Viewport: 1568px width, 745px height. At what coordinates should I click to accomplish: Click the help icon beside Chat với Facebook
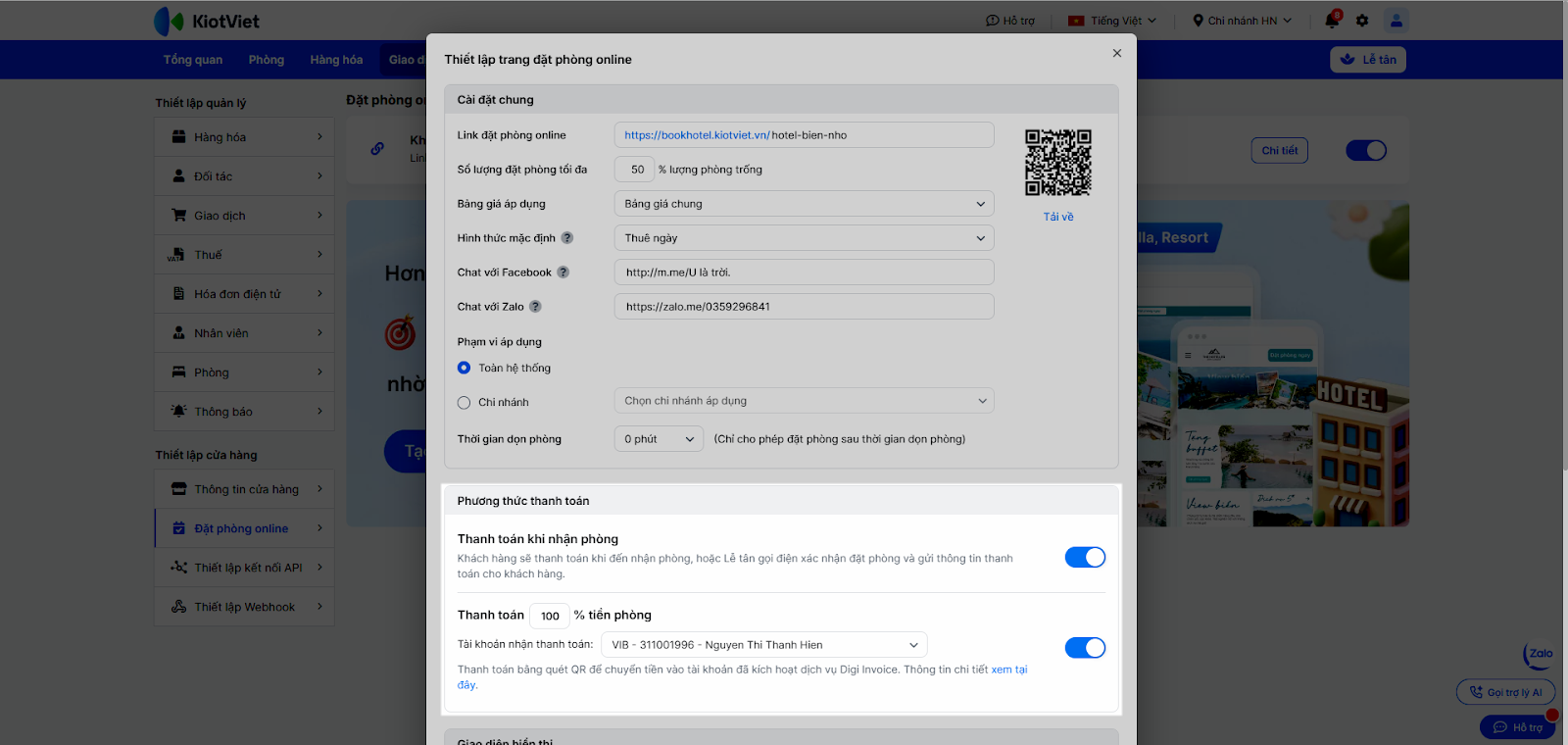(x=563, y=273)
